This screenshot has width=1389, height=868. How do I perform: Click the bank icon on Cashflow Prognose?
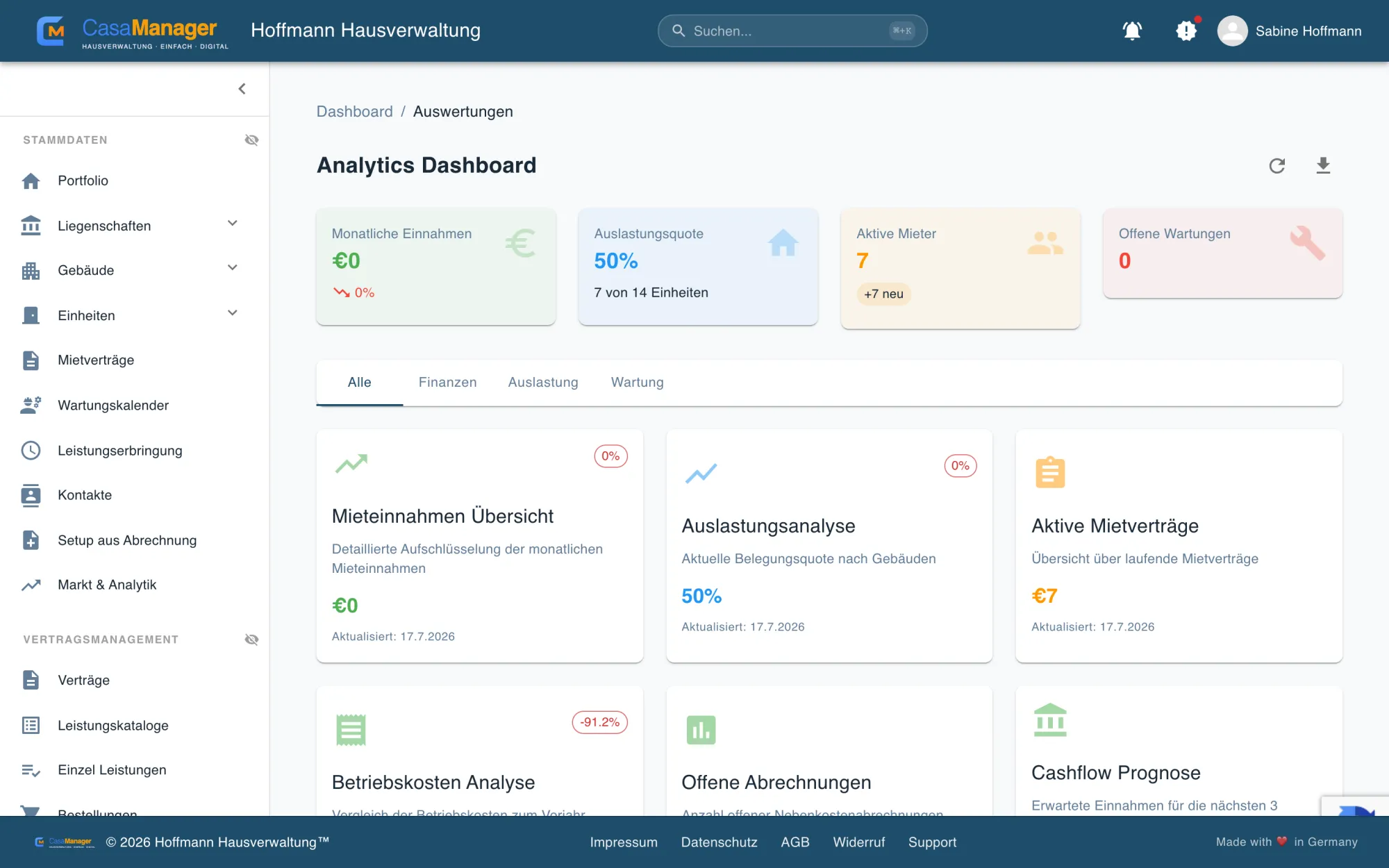click(1050, 720)
